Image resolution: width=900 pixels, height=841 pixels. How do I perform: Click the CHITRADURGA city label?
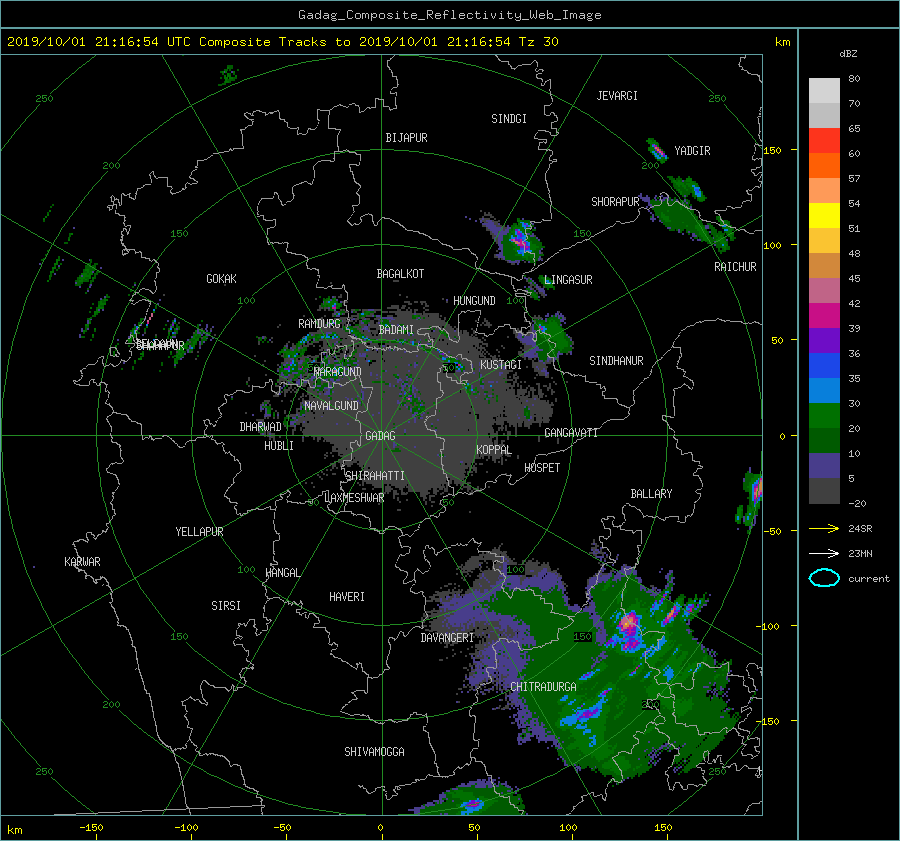click(544, 687)
